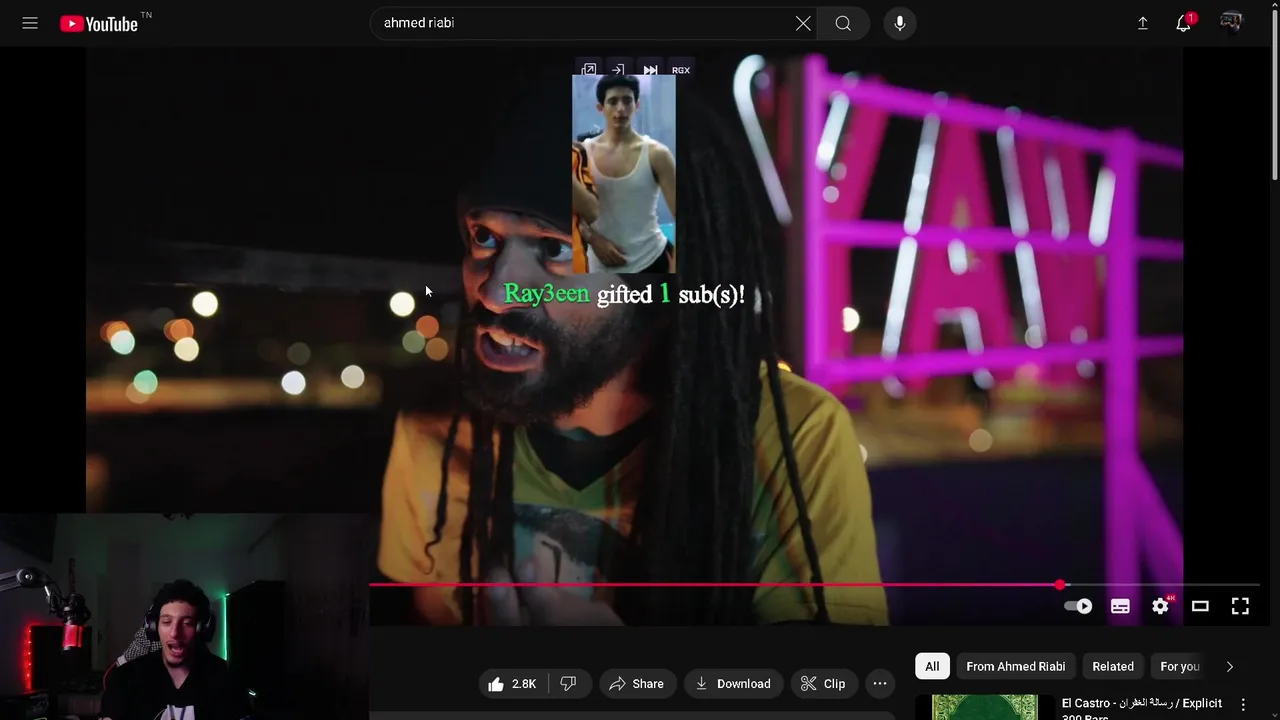Enter fullscreen mode
The width and height of the screenshot is (1280, 720).
[x=1240, y=606]
